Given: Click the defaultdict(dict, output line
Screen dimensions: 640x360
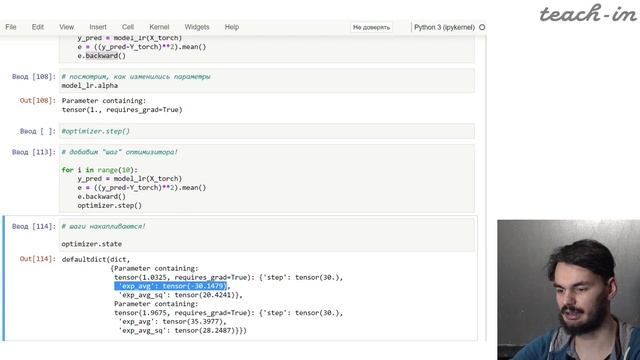Looking at the screenshot, I should click(96, 260).
